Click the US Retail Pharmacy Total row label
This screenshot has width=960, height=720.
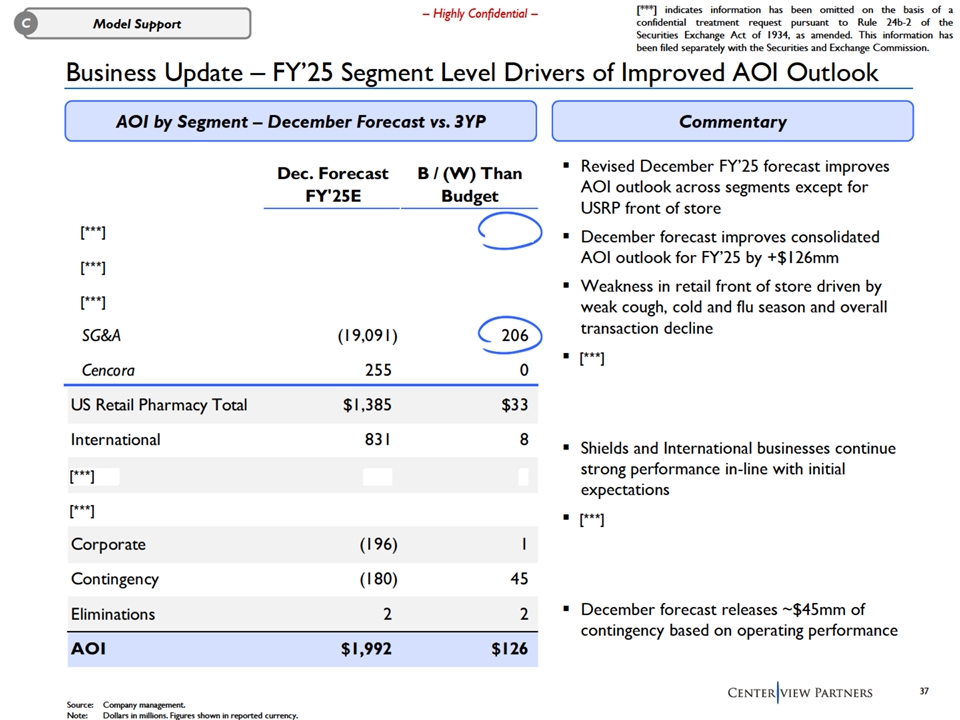[x=159, y=405]
